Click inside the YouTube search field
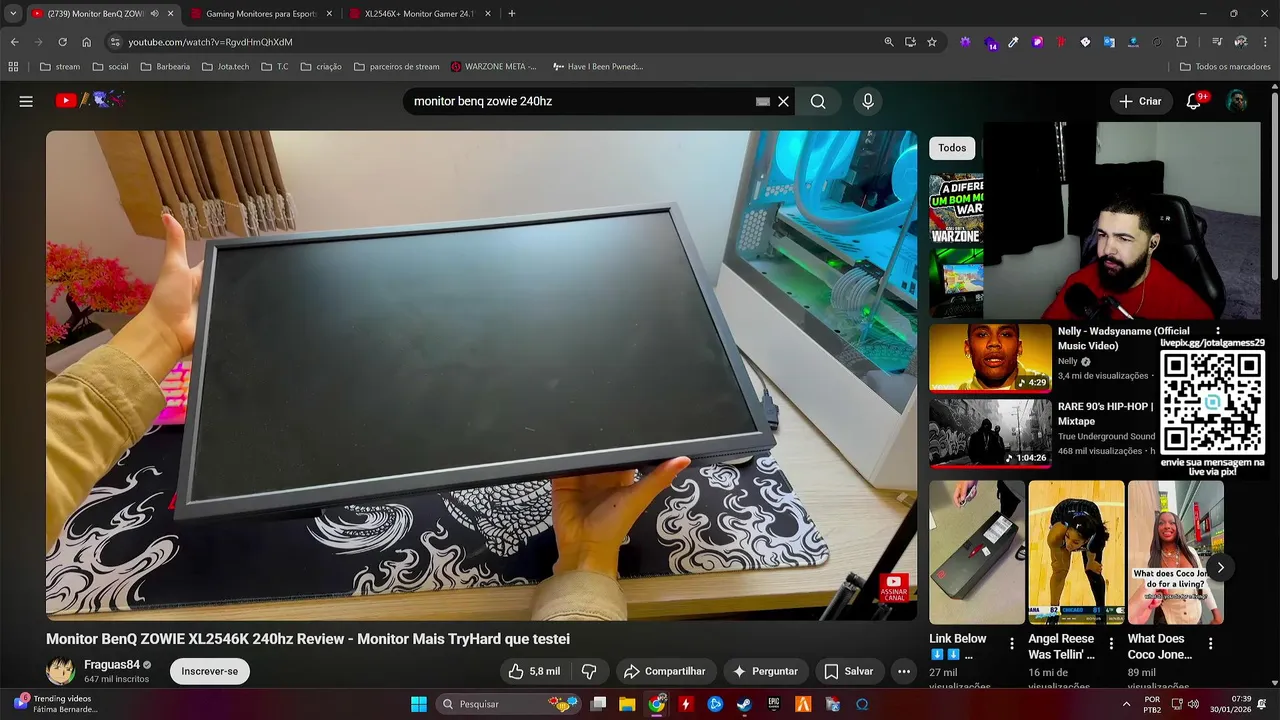 click(x=580, y=101)
